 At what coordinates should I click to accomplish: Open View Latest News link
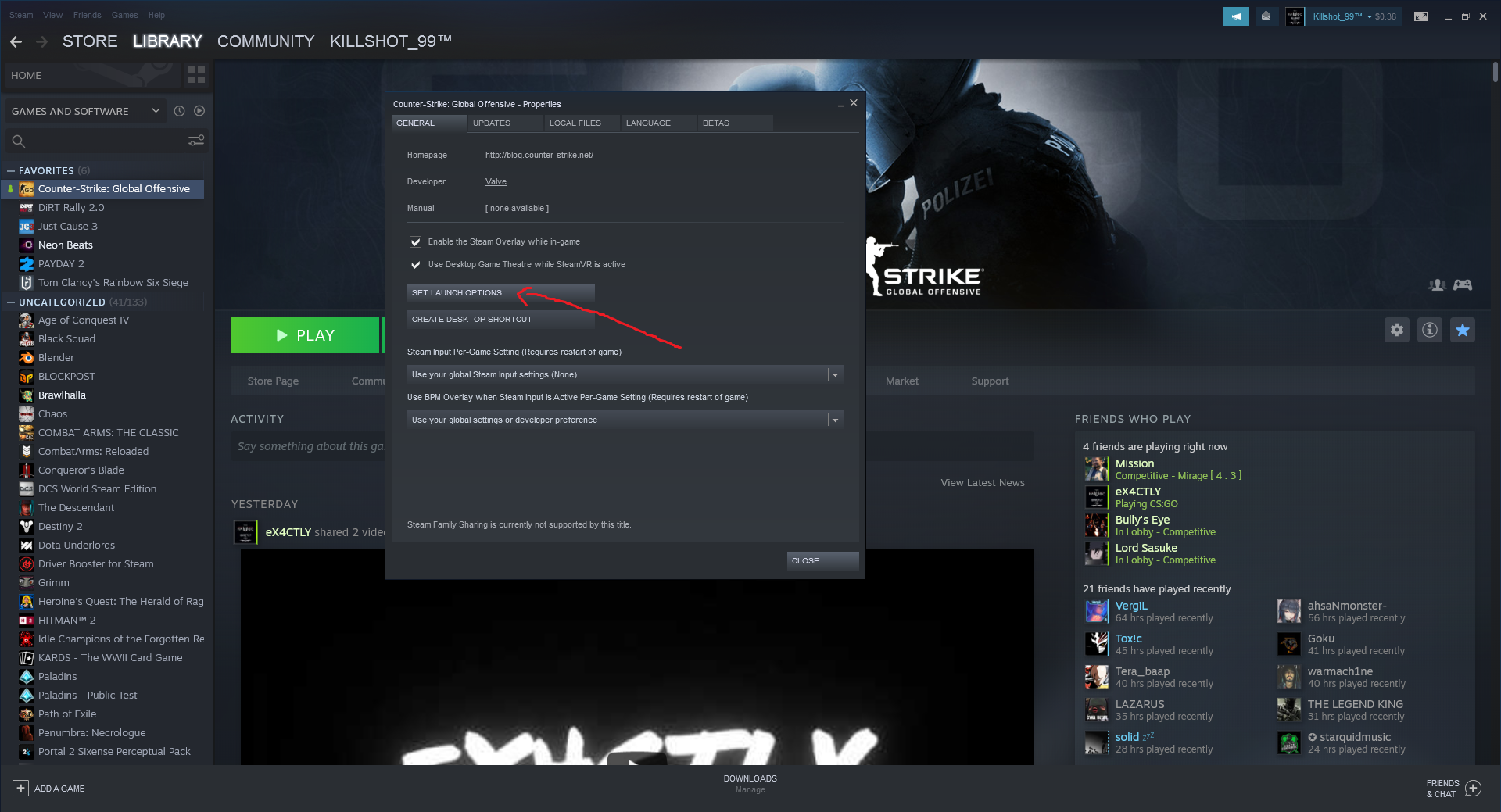pos(983,483)
